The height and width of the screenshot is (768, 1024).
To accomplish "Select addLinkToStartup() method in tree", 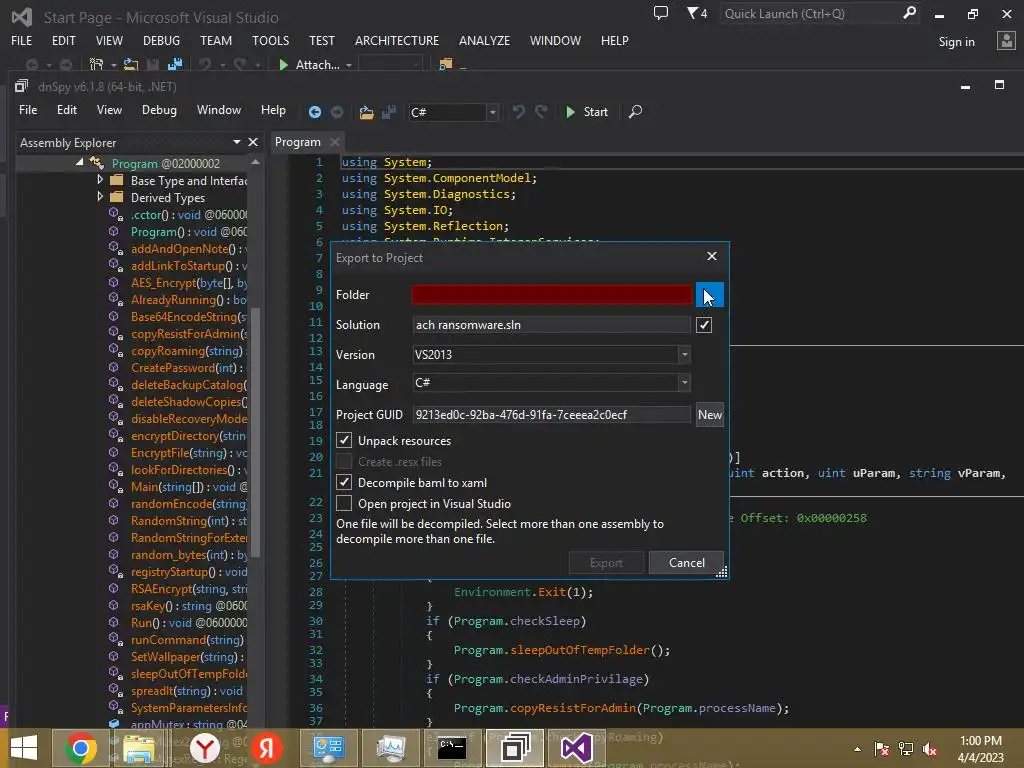I will click(x=189, y=266).
